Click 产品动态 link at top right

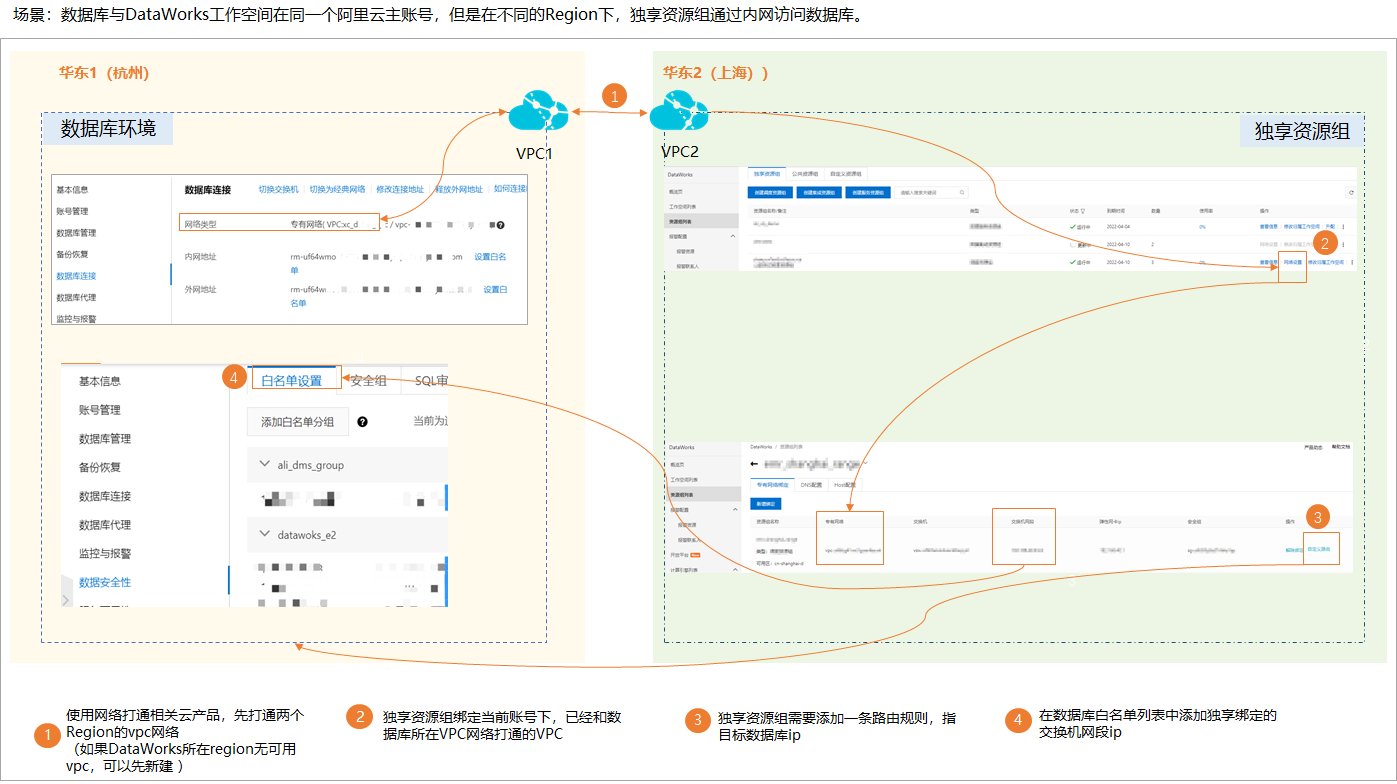(1313, 447)
